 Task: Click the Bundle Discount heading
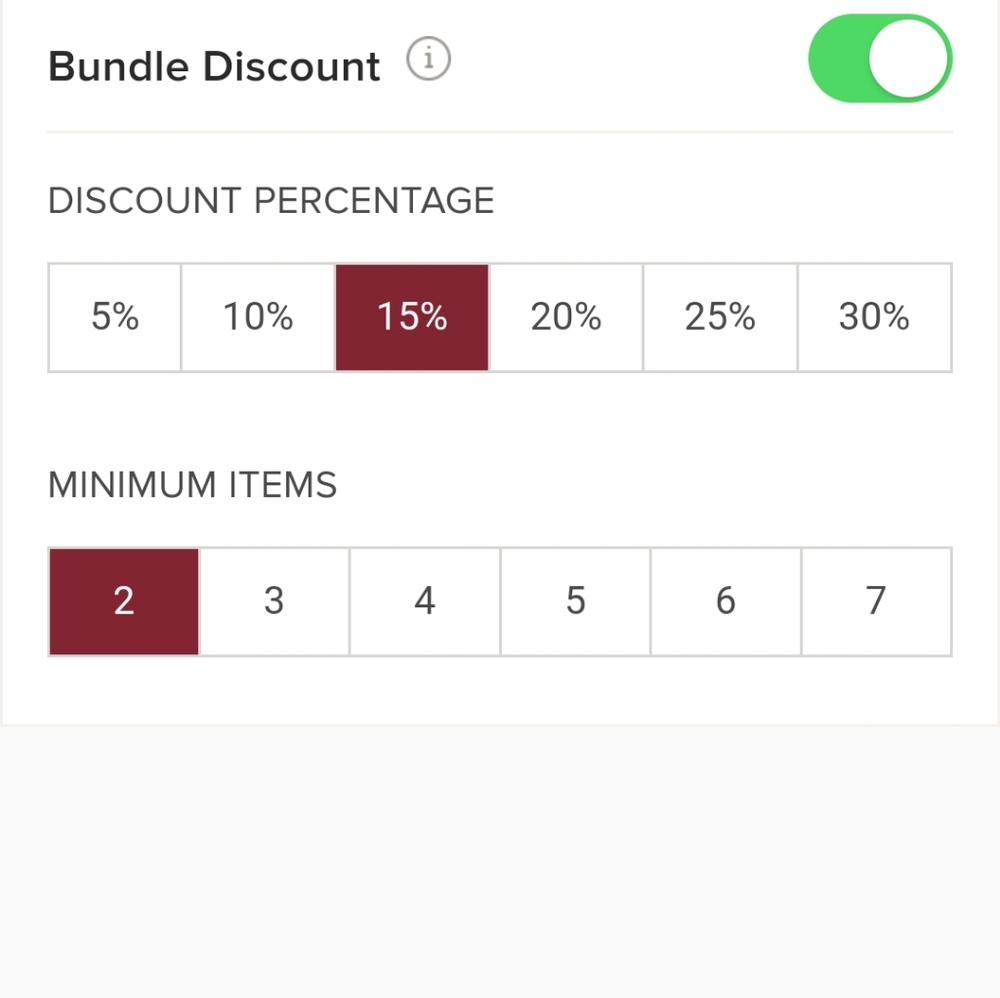214,64
